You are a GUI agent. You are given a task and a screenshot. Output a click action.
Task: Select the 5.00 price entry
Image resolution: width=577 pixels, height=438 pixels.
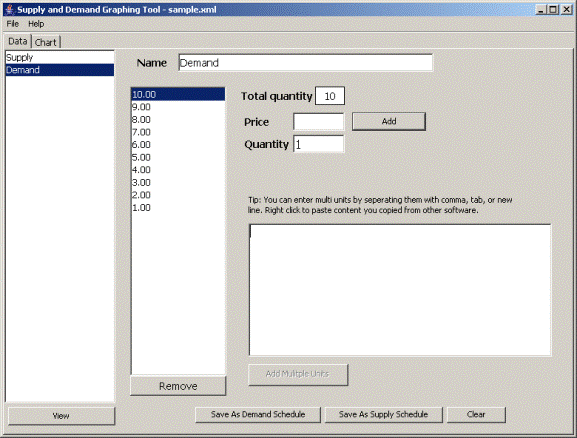[178, 157]
